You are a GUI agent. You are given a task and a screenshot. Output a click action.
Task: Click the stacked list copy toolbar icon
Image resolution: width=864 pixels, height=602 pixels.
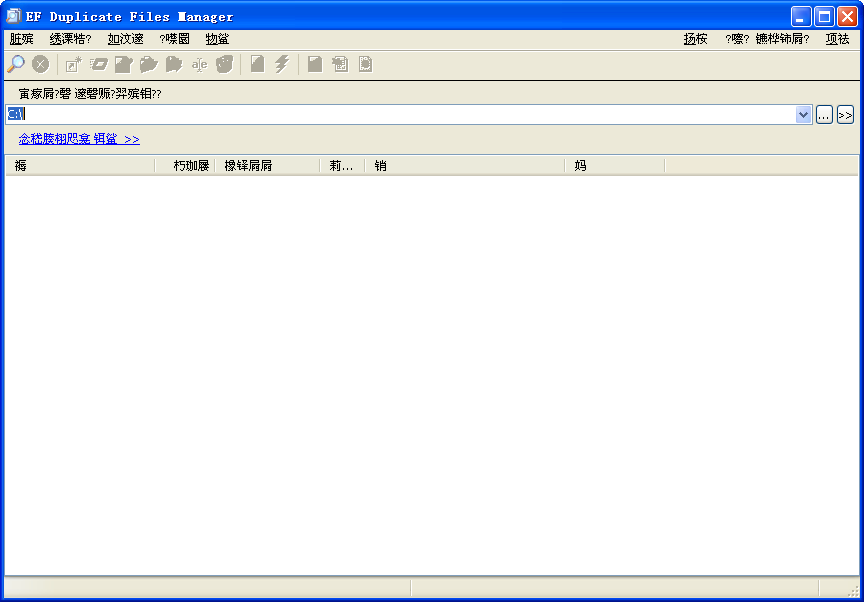point(340,64)
